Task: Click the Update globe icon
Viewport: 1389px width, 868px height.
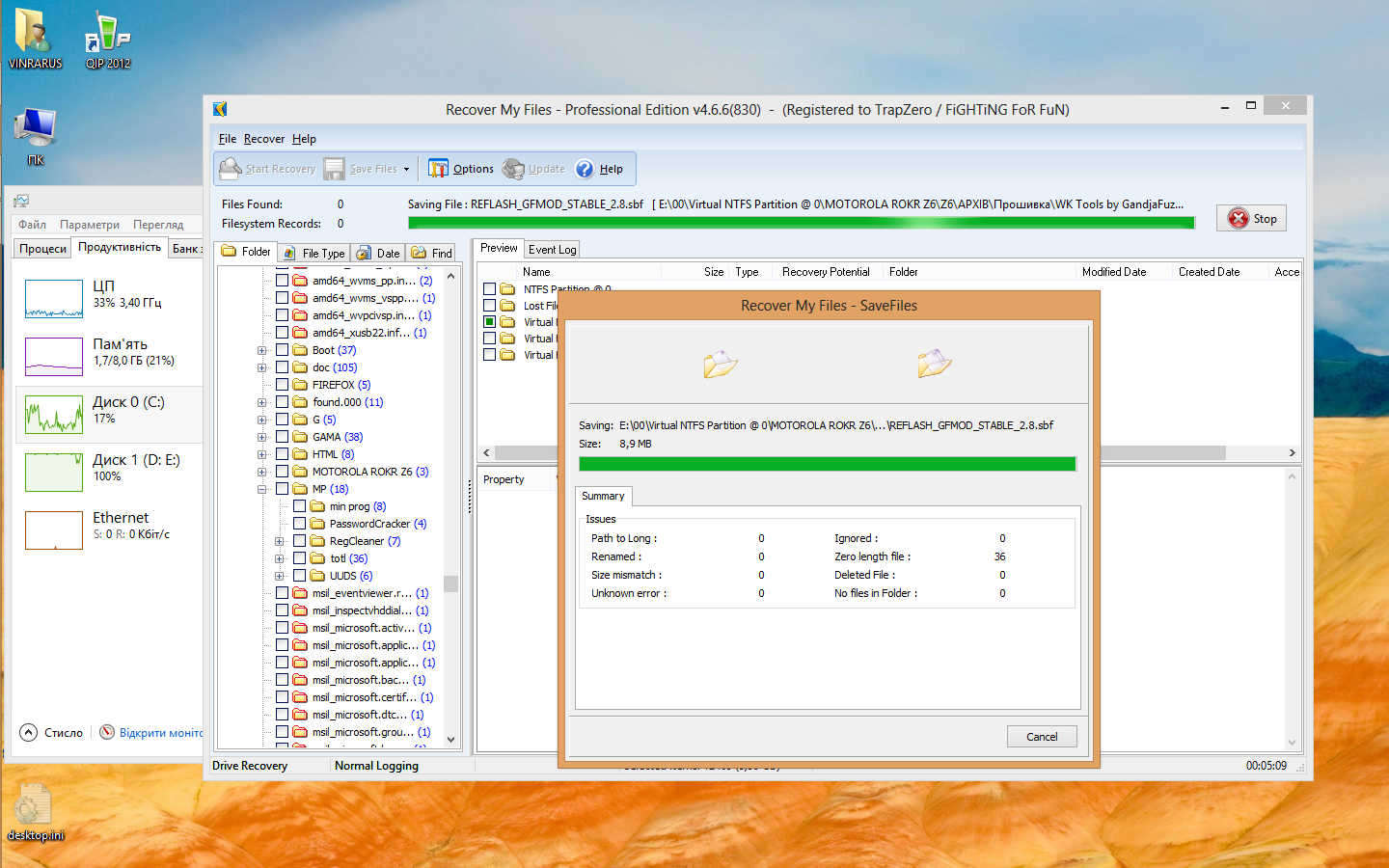Action: point(513,169)
